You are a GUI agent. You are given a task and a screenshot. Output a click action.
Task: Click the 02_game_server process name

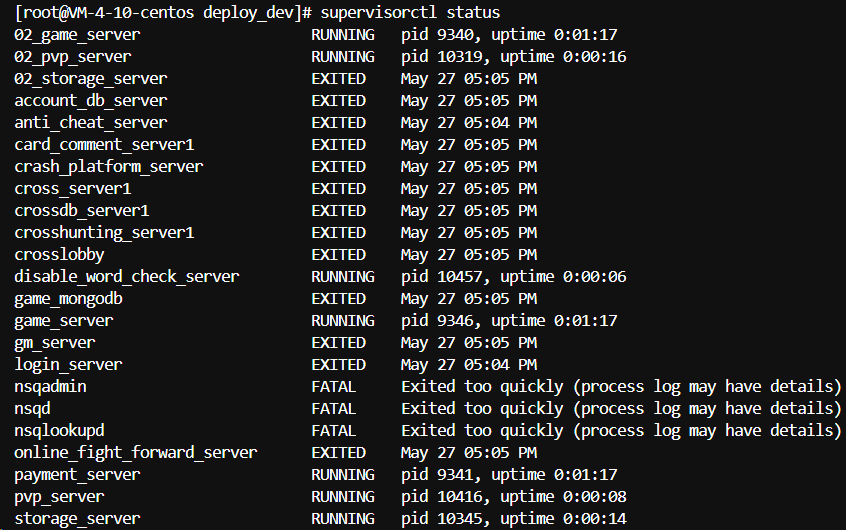(77, 34)
